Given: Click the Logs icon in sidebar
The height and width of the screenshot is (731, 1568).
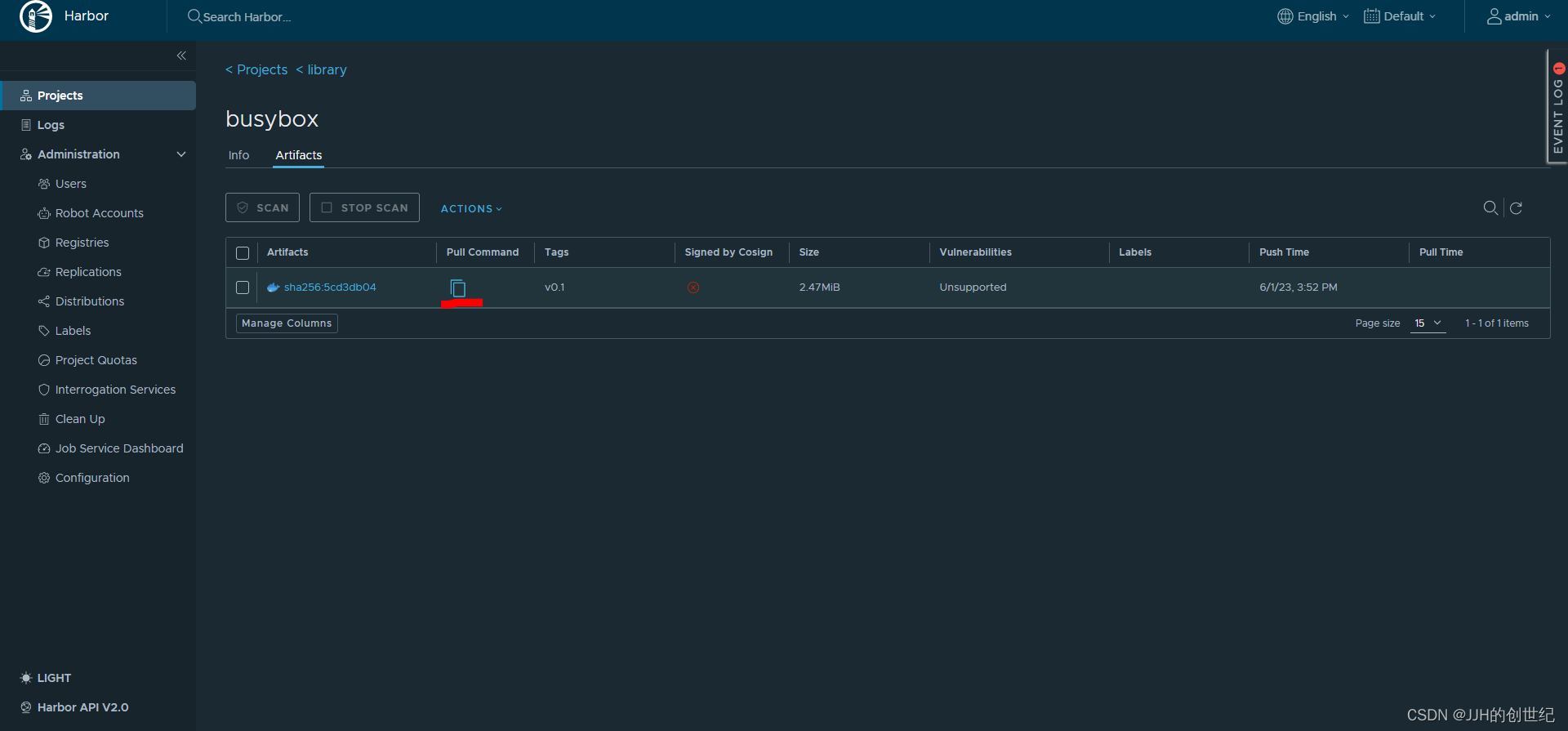Looking at the screenshot, I should click(x=26, y=125).
